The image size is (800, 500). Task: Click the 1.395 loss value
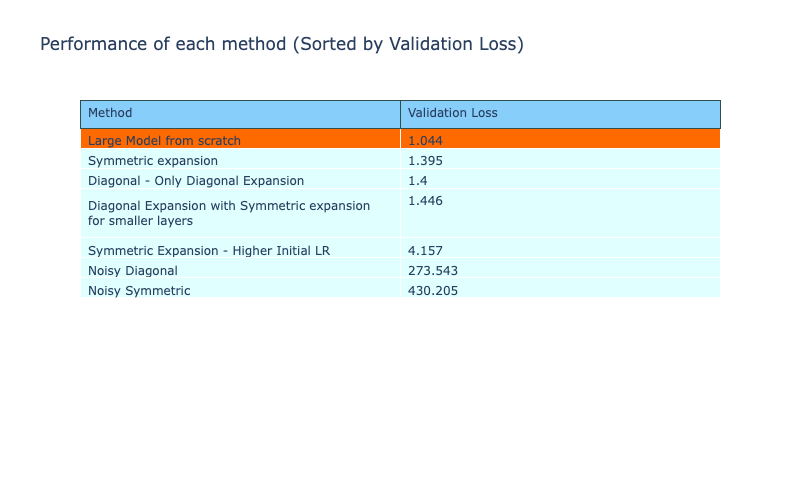pos(425,160)
